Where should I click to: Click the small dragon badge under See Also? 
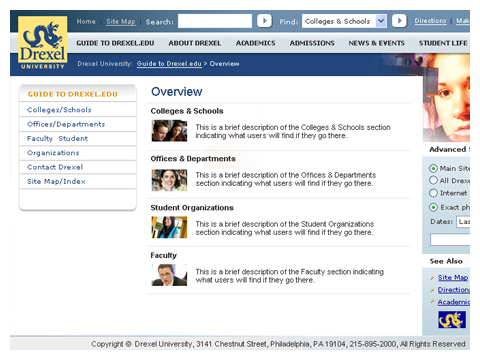pyautogui.click(x=452, y=319)
